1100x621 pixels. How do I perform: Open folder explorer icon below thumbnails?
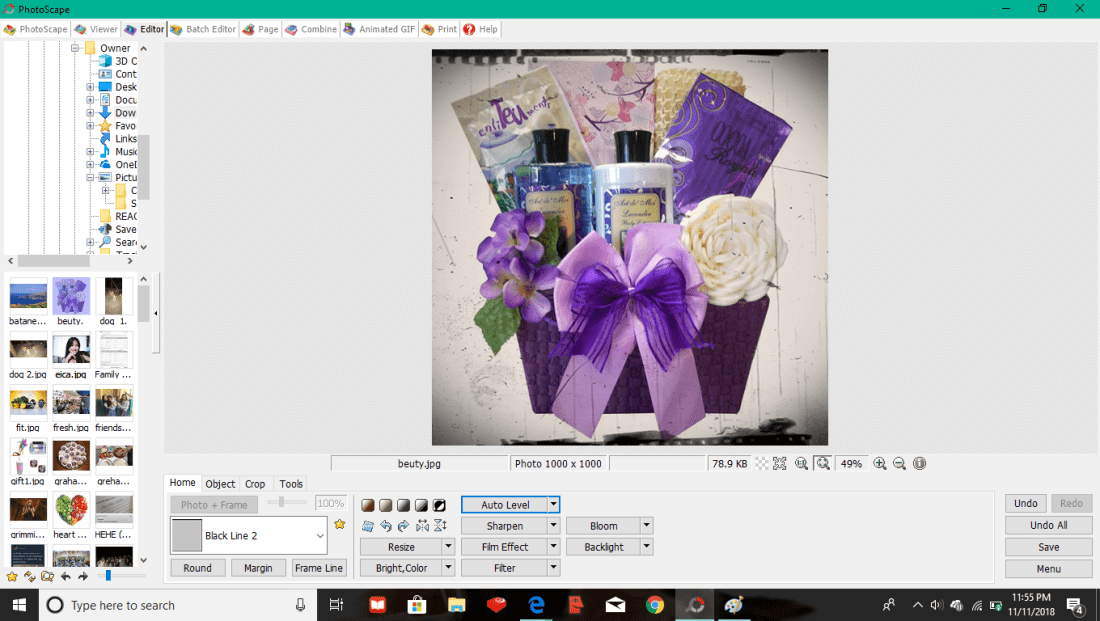point(48,576)
